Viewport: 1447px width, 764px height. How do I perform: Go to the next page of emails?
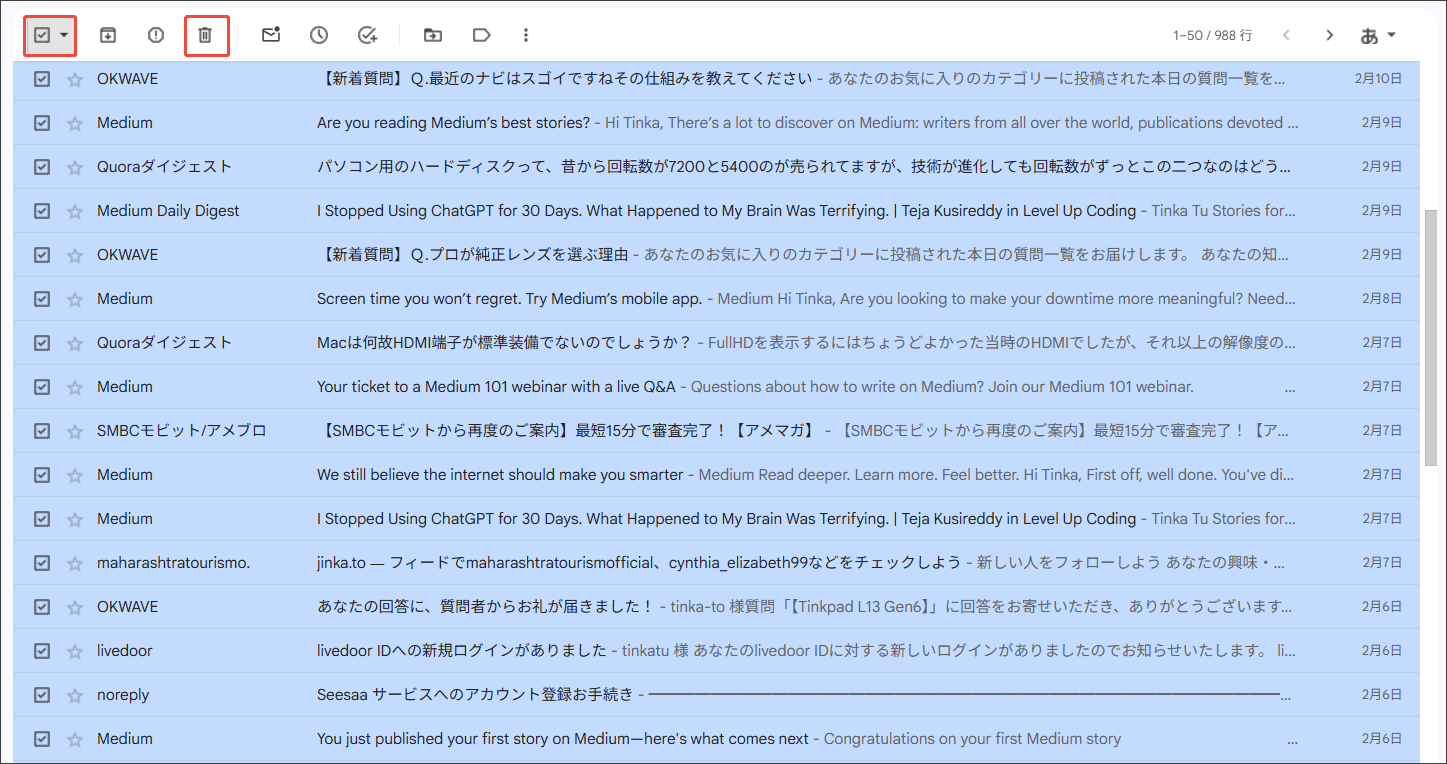1329,34
